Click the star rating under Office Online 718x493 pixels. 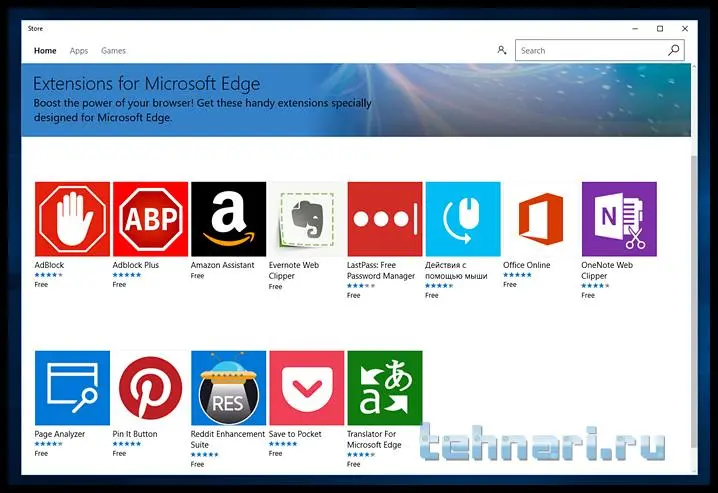(x=517, y=275)
